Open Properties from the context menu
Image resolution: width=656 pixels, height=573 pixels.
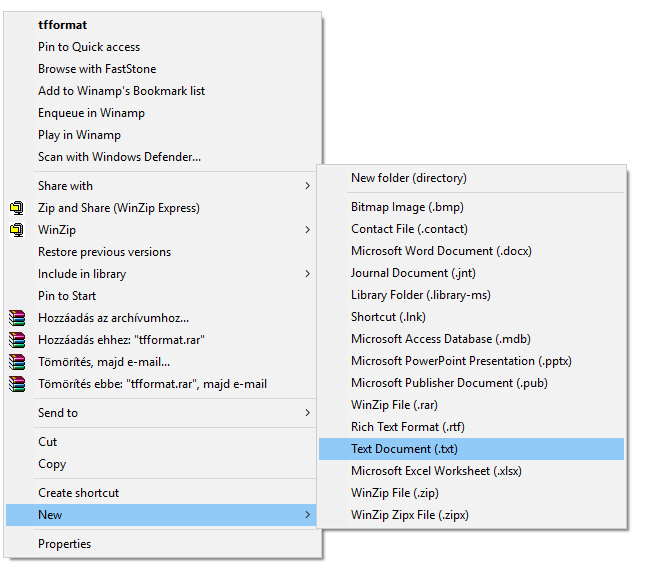[x=64, y=544]
